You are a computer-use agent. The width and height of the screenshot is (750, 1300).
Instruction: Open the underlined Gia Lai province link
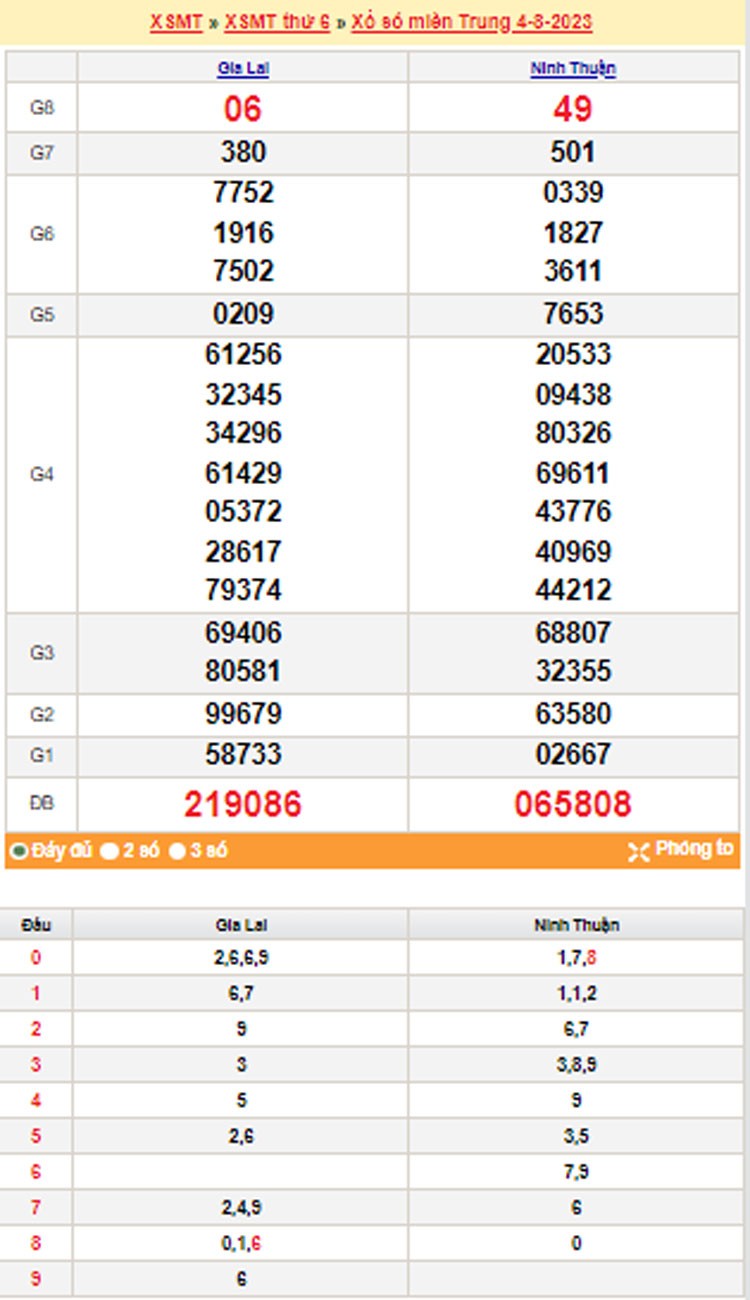pyautogui.click(x=243, y=69)
